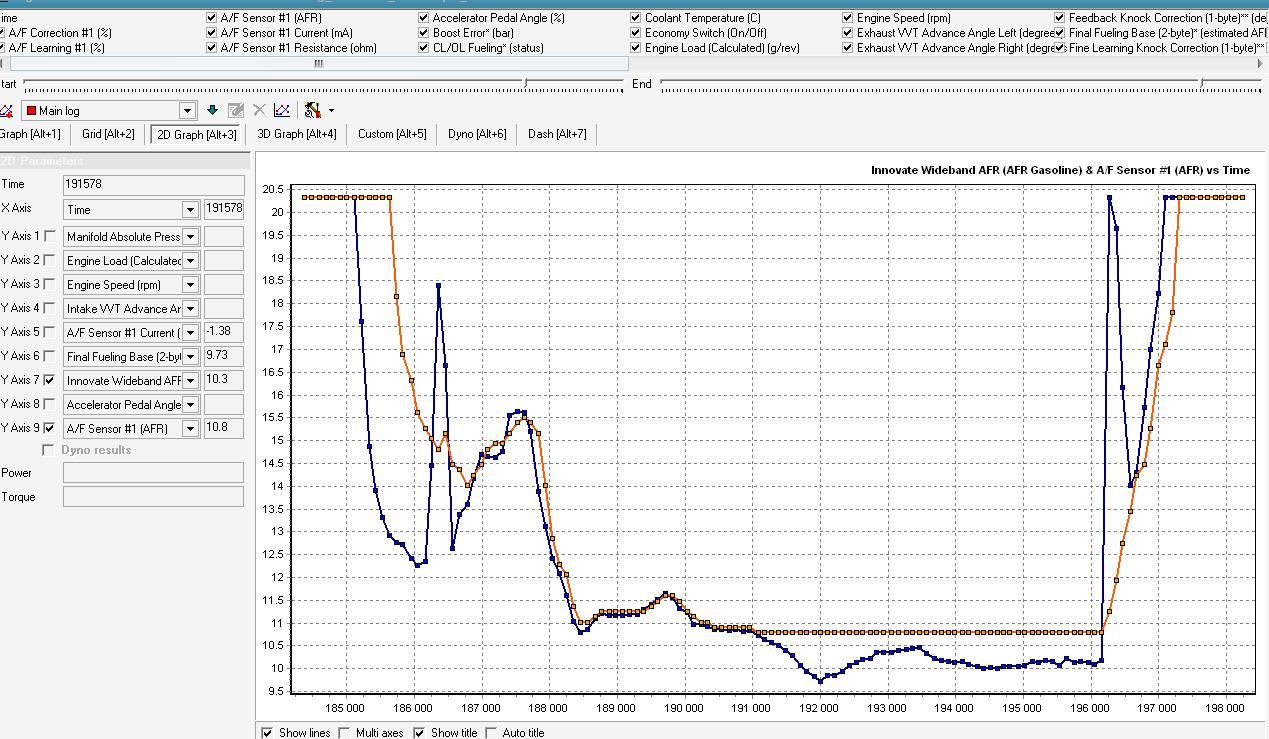Toggle Exhaust VVT Advance Angle Left checkbox

848,33
